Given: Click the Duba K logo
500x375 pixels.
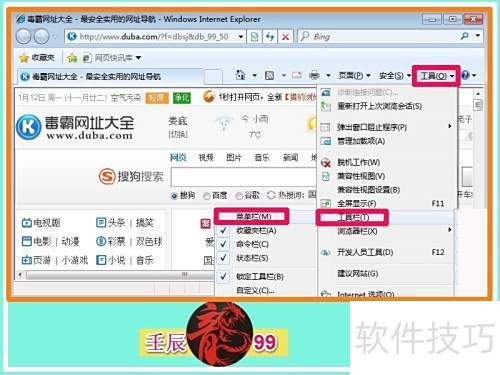Looking at the screenshot, I should [28, 127].
